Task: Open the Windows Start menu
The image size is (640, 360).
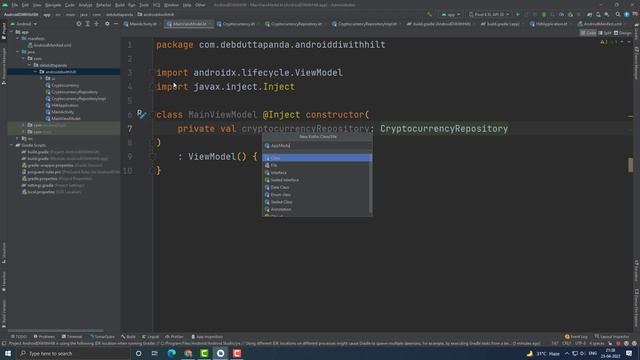Action: pyautogui.click(x=8, y=353)
